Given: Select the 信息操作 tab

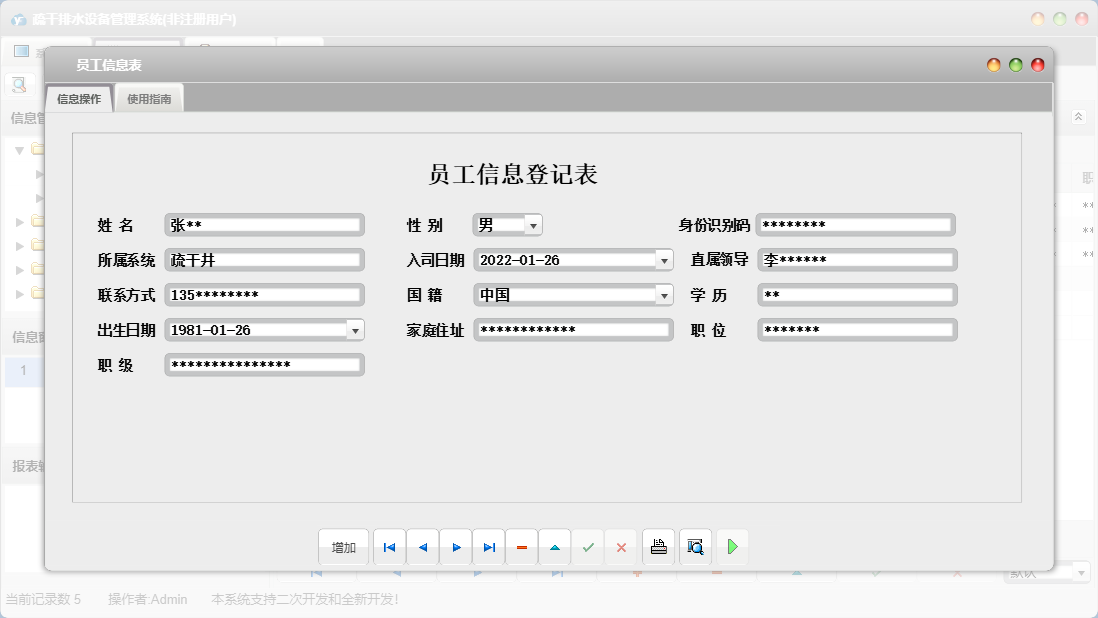Looking at the screenshot, I should [79, 99].
